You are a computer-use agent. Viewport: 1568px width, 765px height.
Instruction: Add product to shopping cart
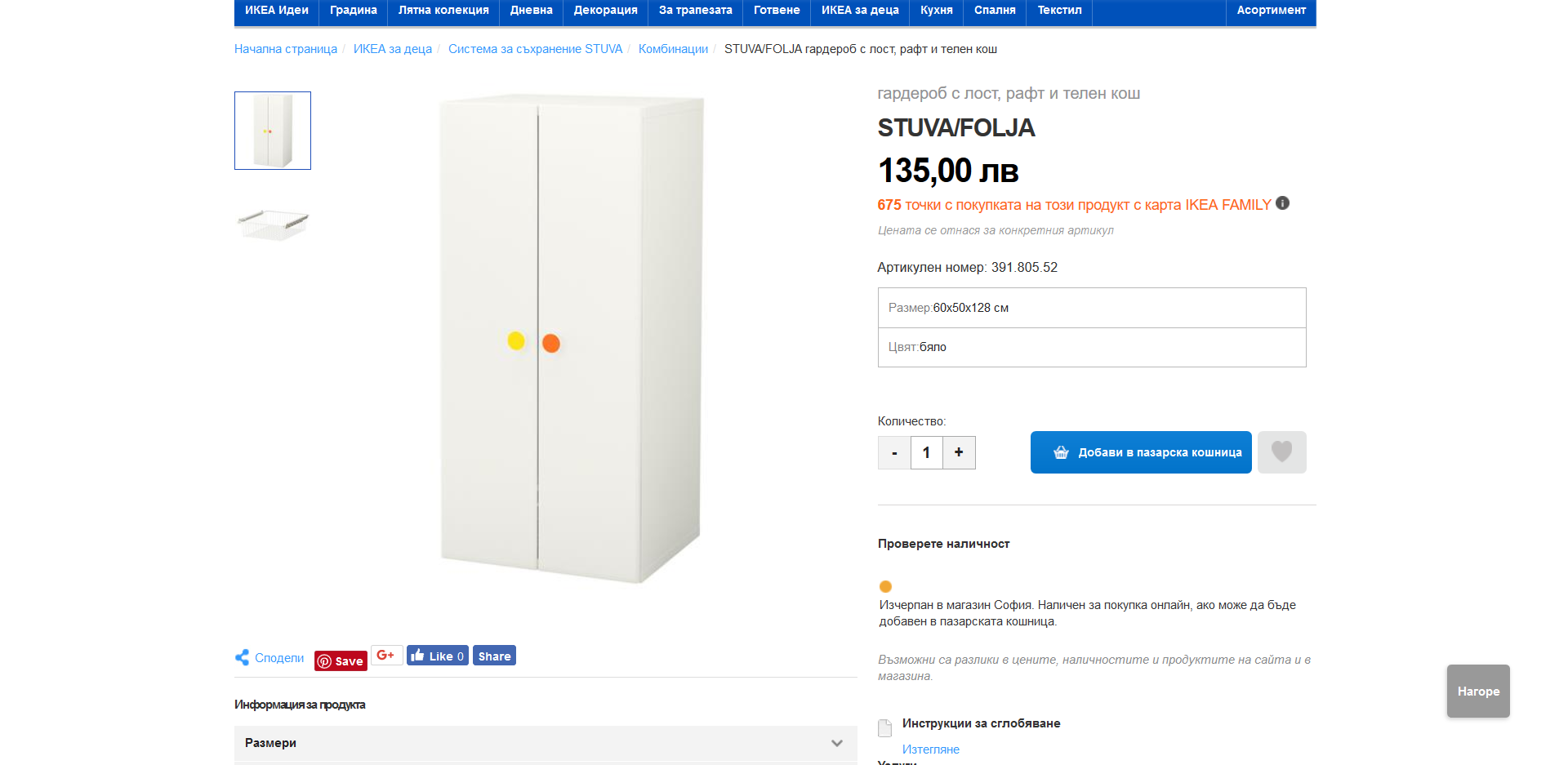1141,452
